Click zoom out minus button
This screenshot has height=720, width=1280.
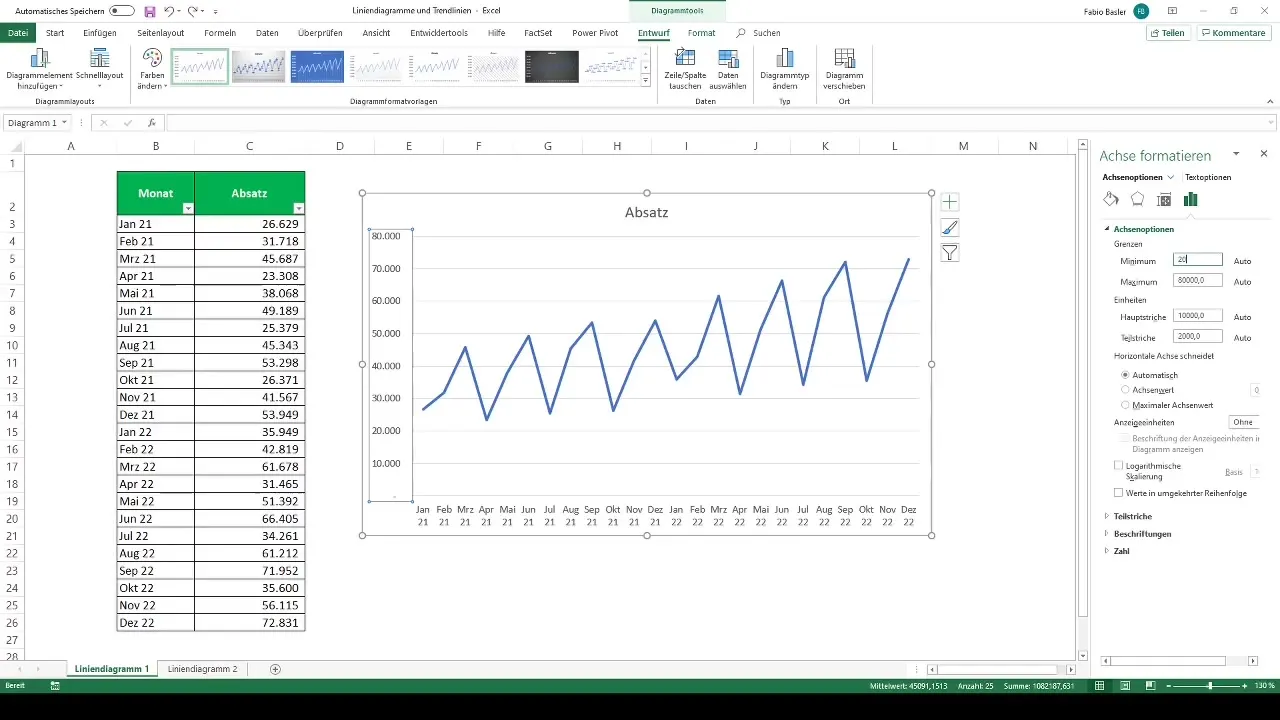click(x=1169, y=686)
